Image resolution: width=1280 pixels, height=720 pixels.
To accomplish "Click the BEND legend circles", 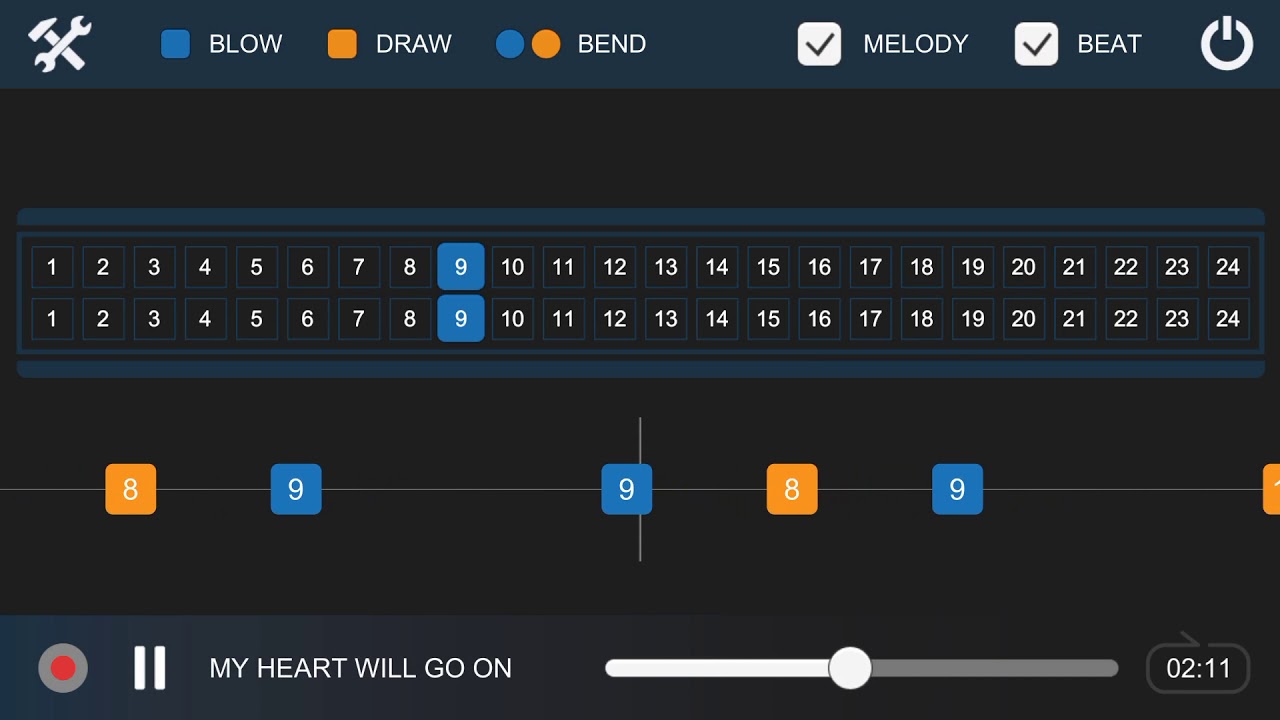I will click(528, 44).
